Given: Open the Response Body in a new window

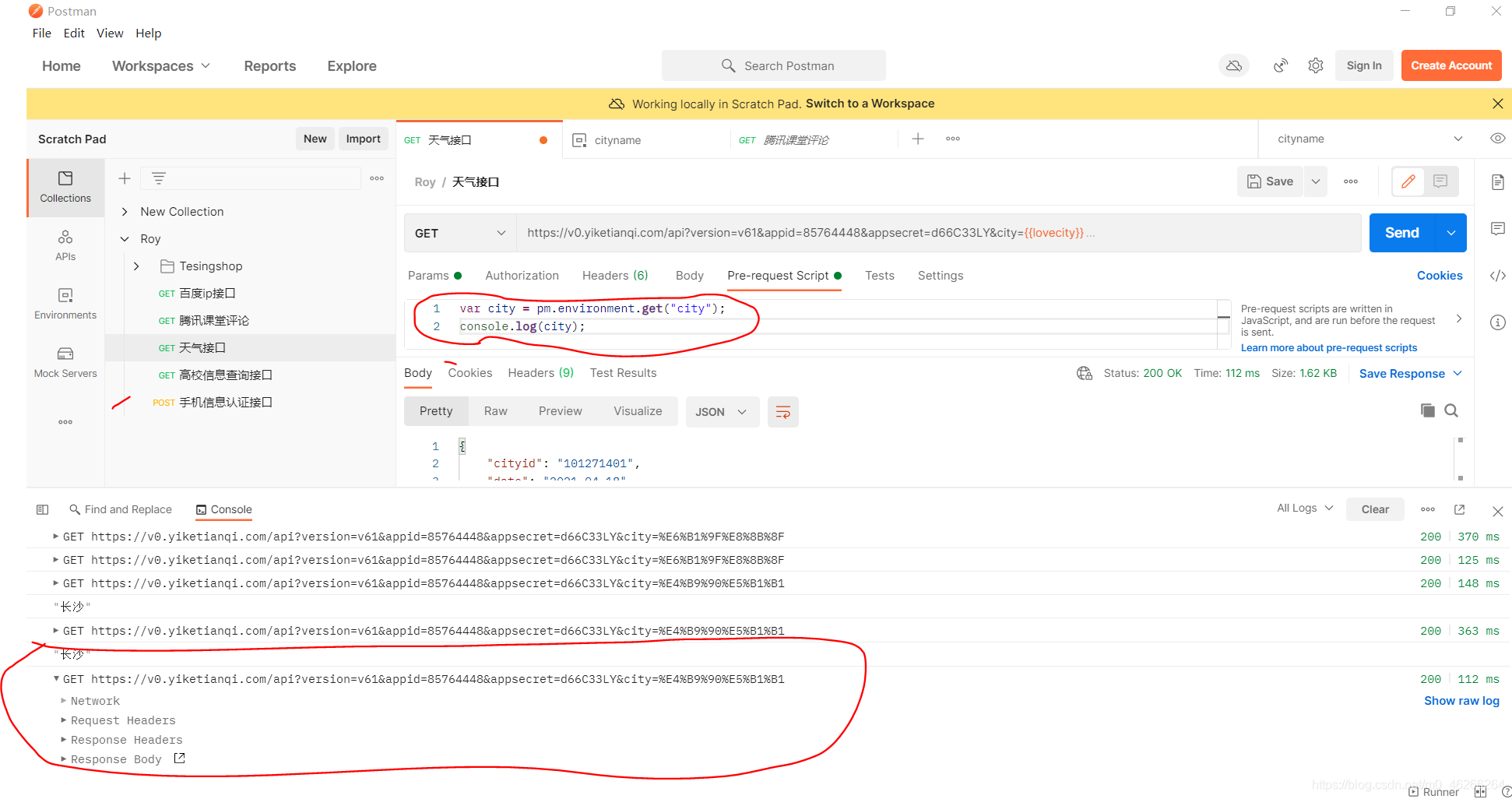Looking at the screenshot, I should [179, 759].
